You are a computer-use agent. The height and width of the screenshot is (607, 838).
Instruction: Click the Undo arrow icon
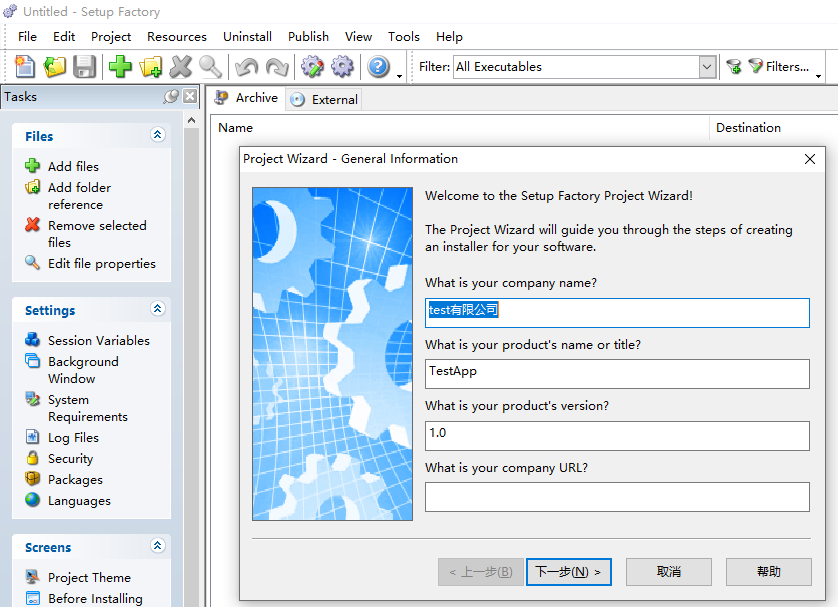pyautogui.click(x=246, y=67)
